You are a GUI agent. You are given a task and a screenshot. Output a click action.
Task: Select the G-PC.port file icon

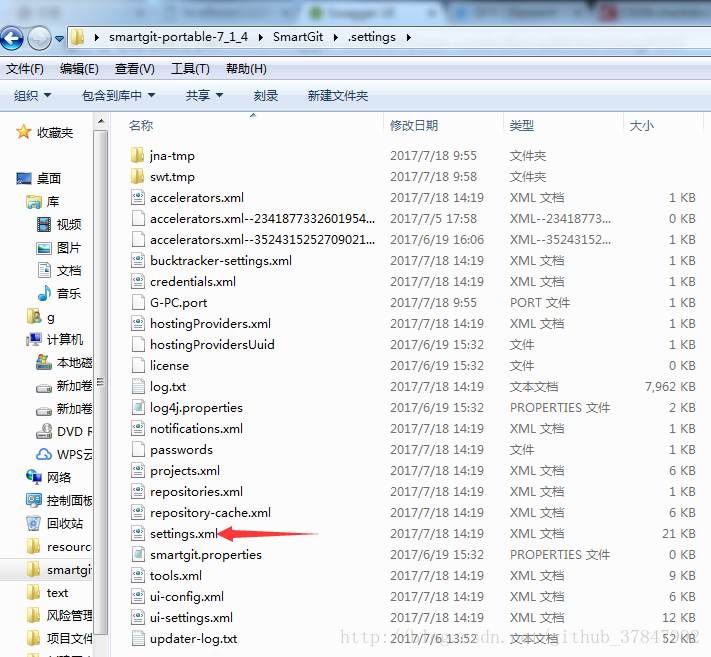tap(138, 302)
